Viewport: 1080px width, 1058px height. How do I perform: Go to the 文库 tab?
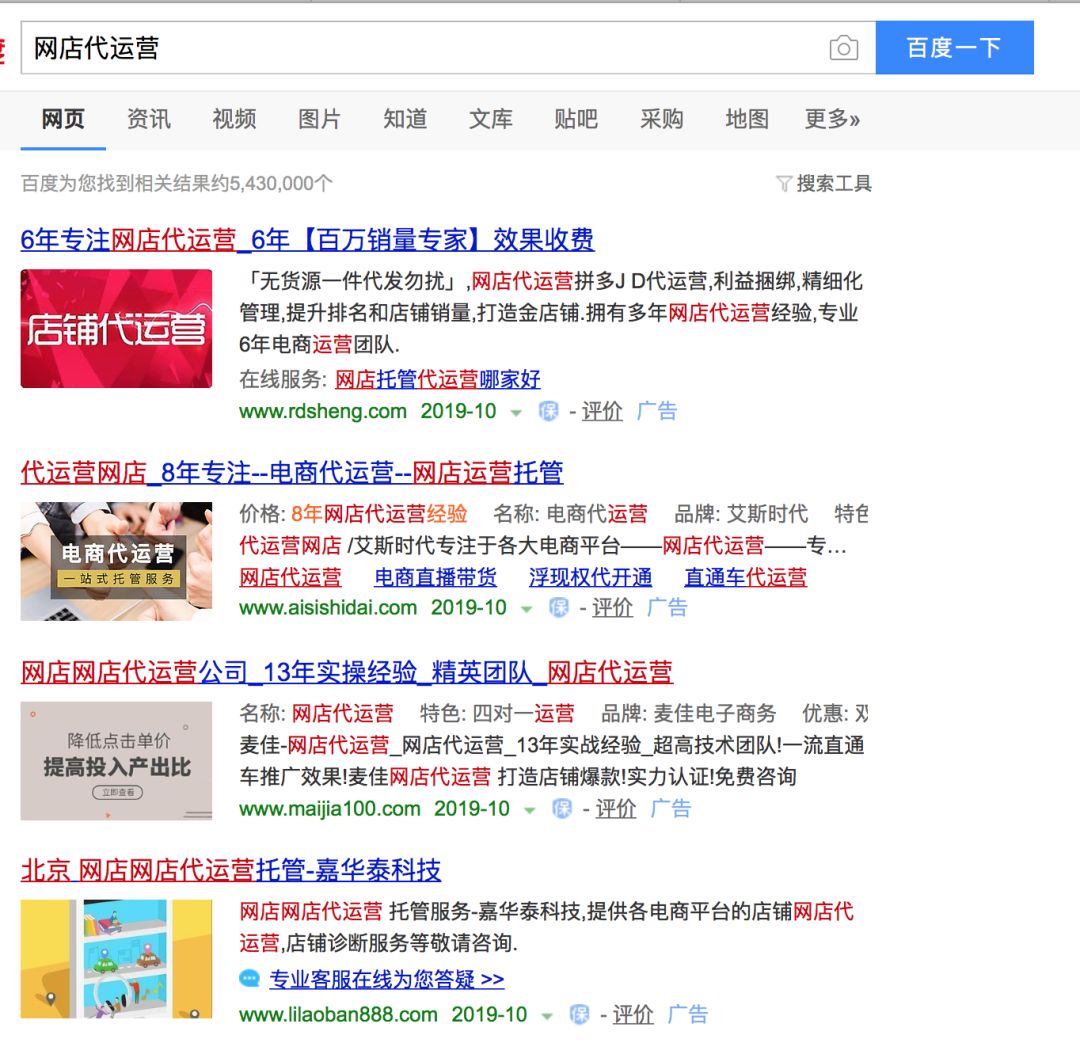[490, 119]
